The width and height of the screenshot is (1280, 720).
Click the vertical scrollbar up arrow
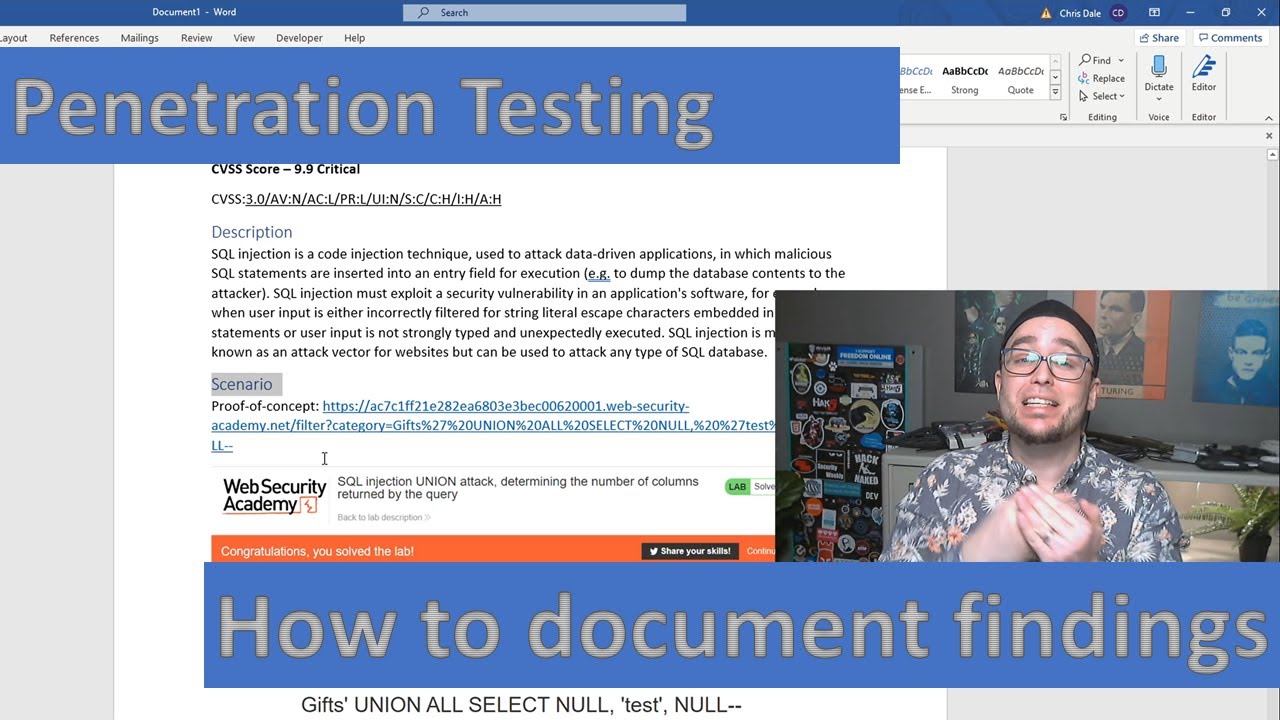1273,155
